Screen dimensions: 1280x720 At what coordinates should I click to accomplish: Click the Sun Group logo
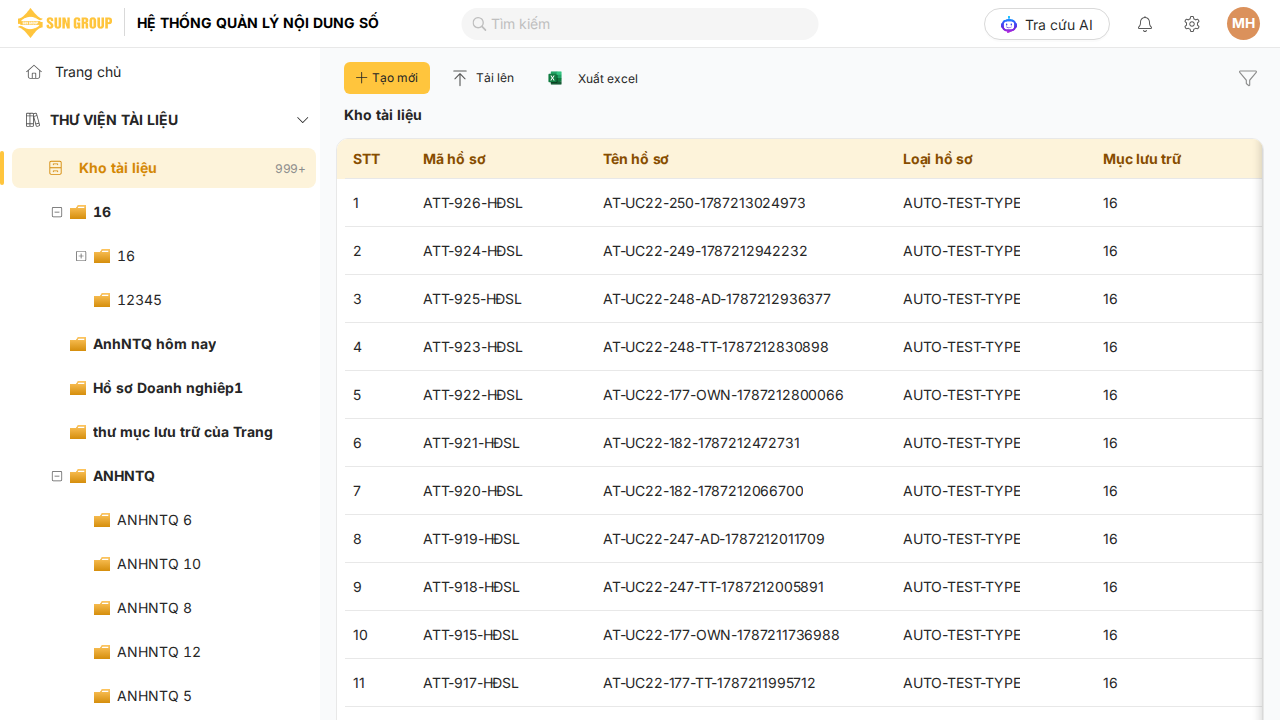coord(64,23)
